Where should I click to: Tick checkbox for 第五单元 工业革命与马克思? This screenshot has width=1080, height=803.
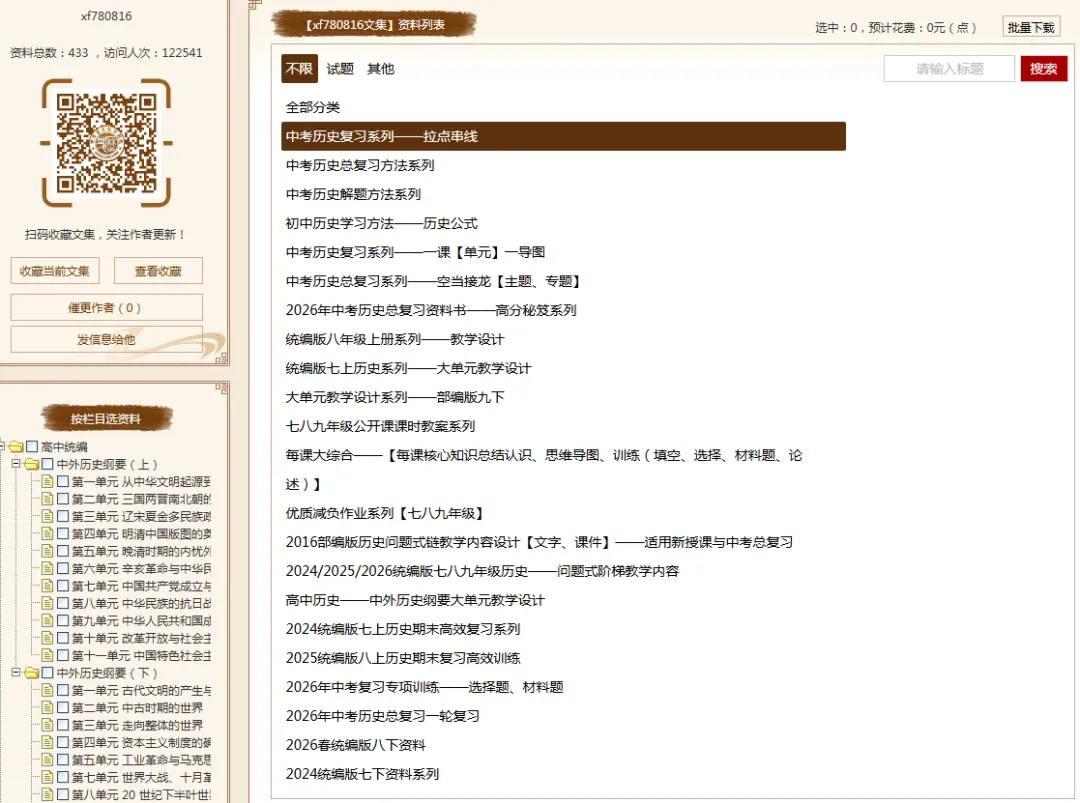click(x=63, y=760)
